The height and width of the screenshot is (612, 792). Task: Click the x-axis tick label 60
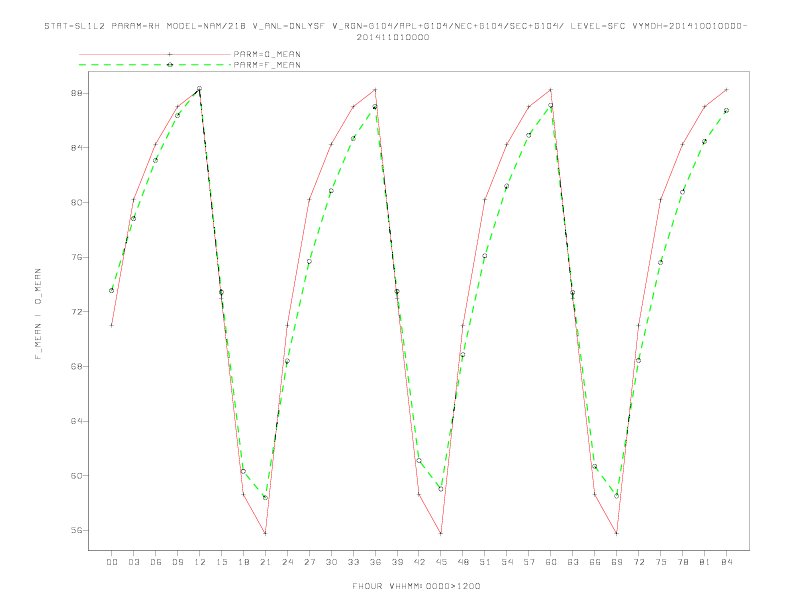551,562
